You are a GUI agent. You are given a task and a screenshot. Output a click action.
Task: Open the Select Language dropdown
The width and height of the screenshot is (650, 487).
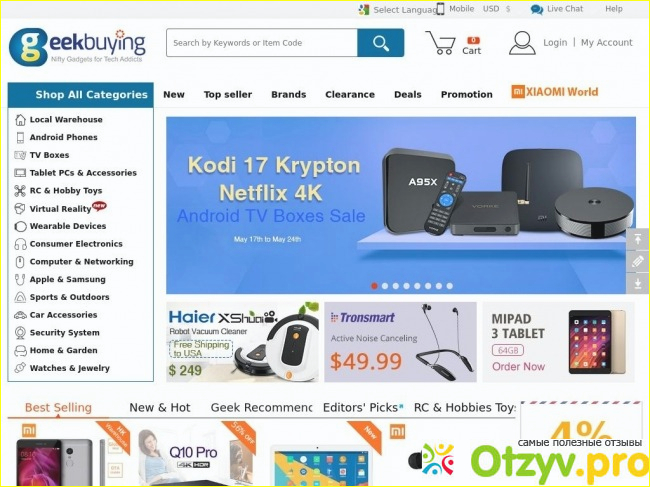[397, 10]
